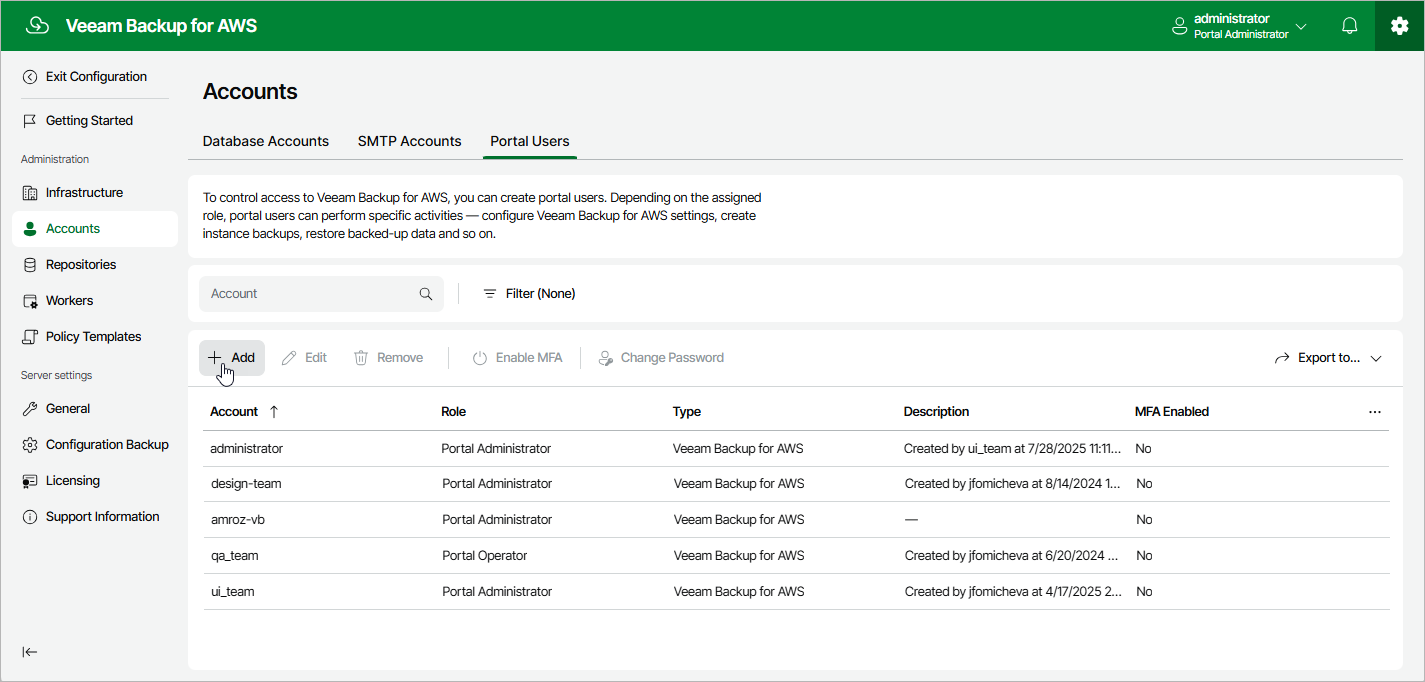1425x682 pixels.
Task: Select the qa_team account row
Action: pos(796,556)
